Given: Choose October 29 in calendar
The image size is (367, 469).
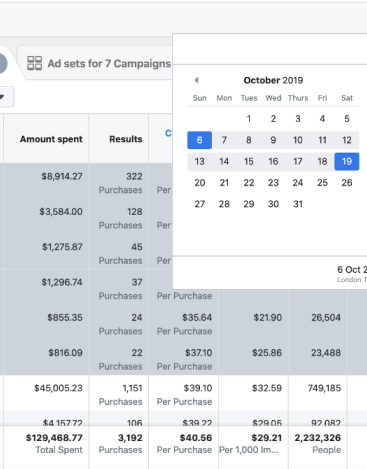Looking at the screenshot, I should tap(249, 204).
